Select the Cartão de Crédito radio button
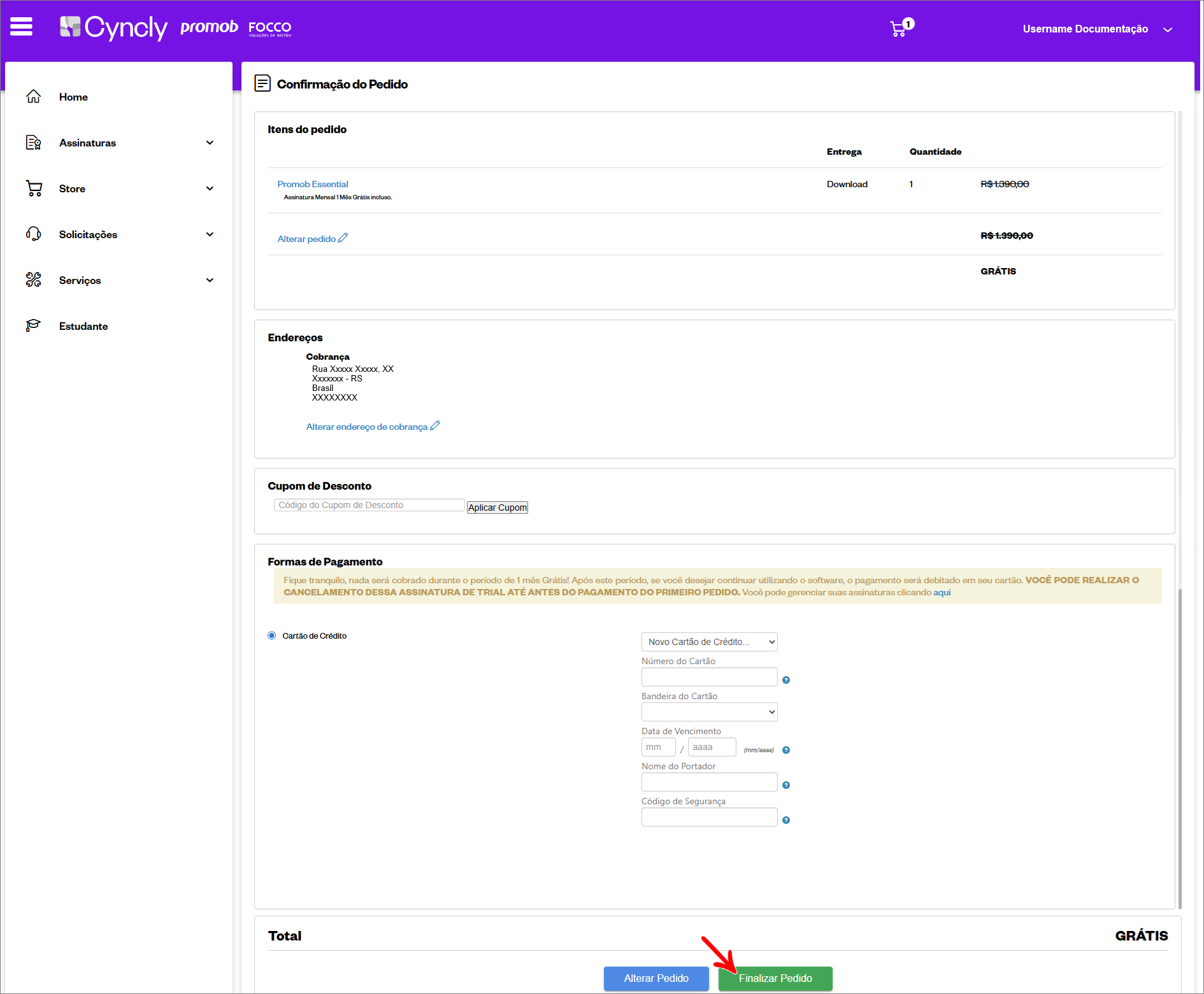 [272, 635]
